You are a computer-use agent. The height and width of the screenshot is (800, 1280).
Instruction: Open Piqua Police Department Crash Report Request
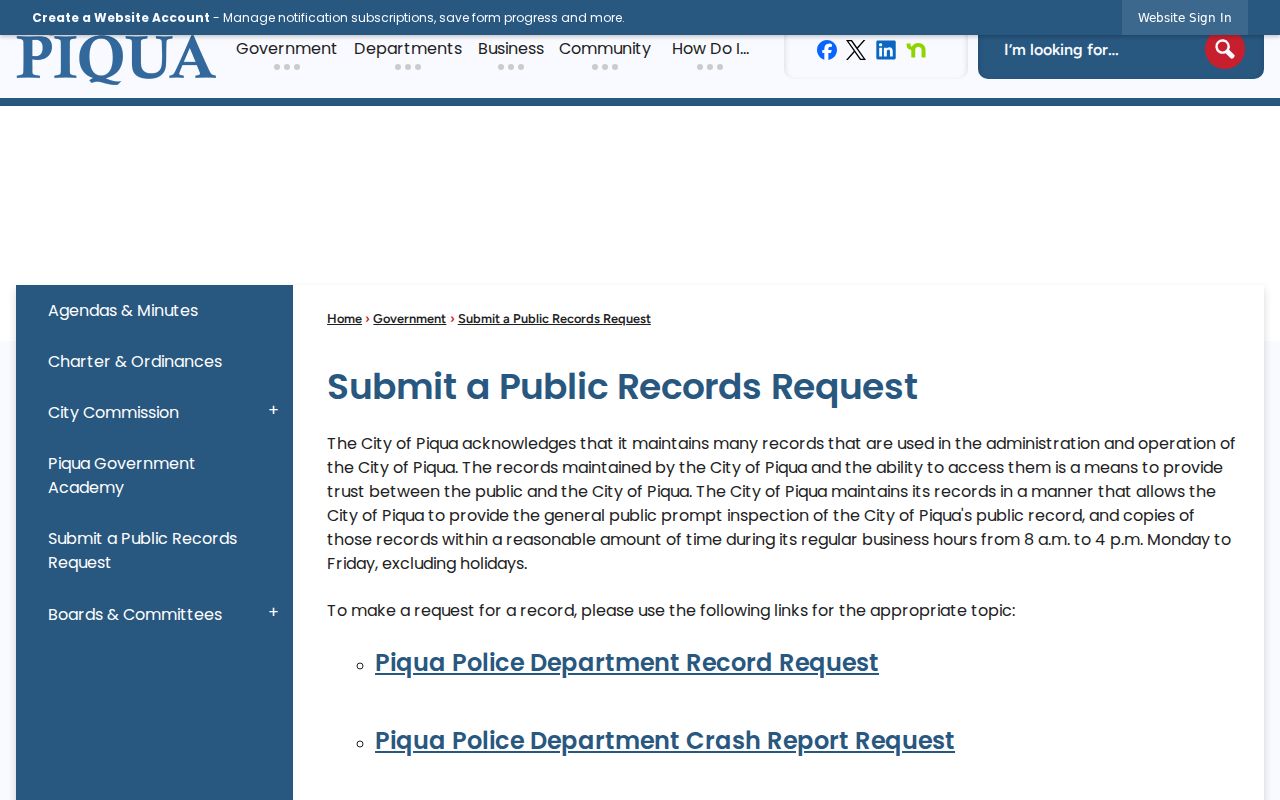(665, 740)
